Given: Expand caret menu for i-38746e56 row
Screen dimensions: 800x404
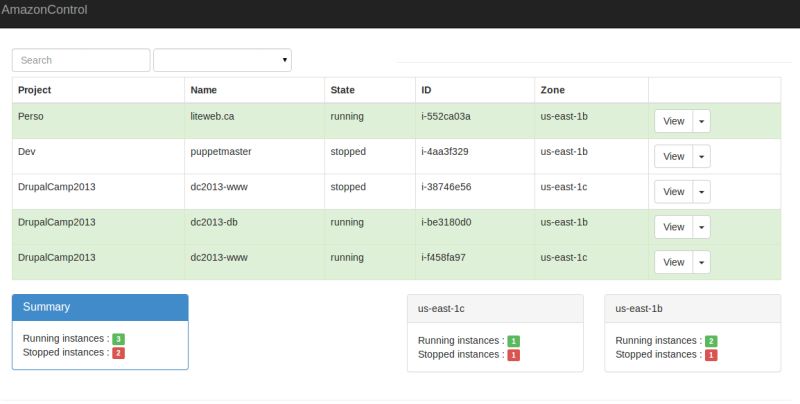Looking at the screenshot, I should (702, 192).
